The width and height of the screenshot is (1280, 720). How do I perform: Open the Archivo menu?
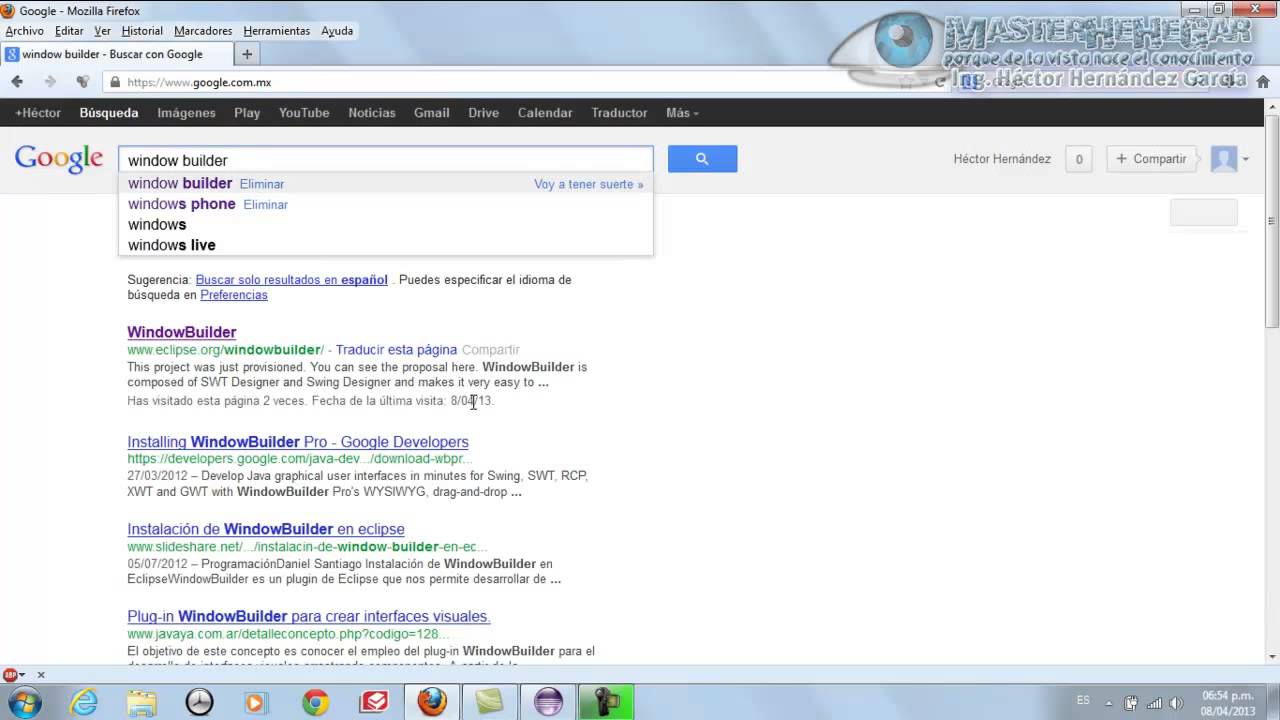[24, 31]
